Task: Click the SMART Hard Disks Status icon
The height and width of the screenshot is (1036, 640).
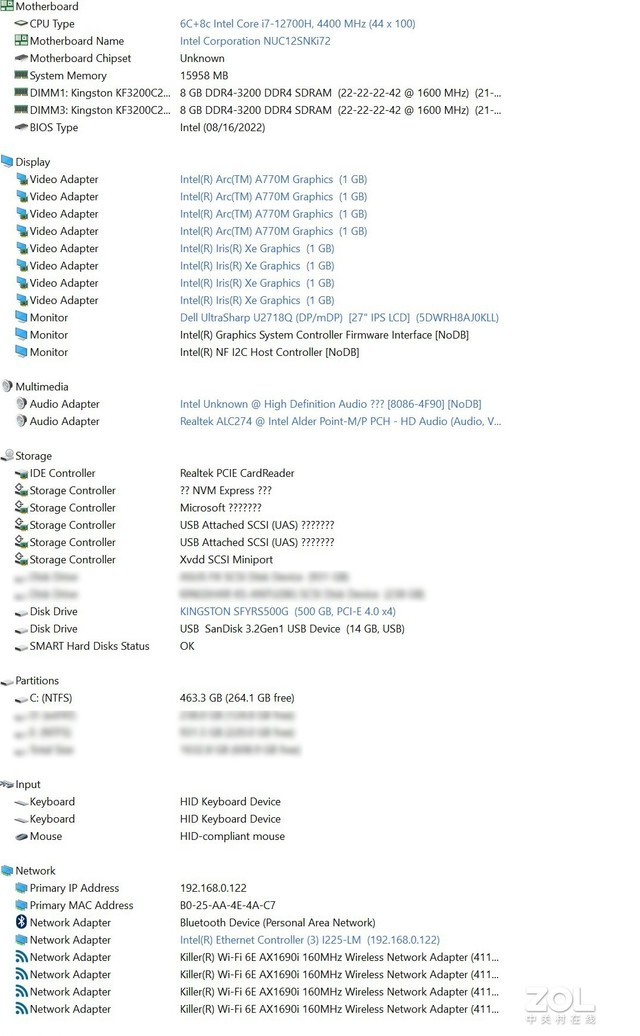Action: [x=21, y=646]
